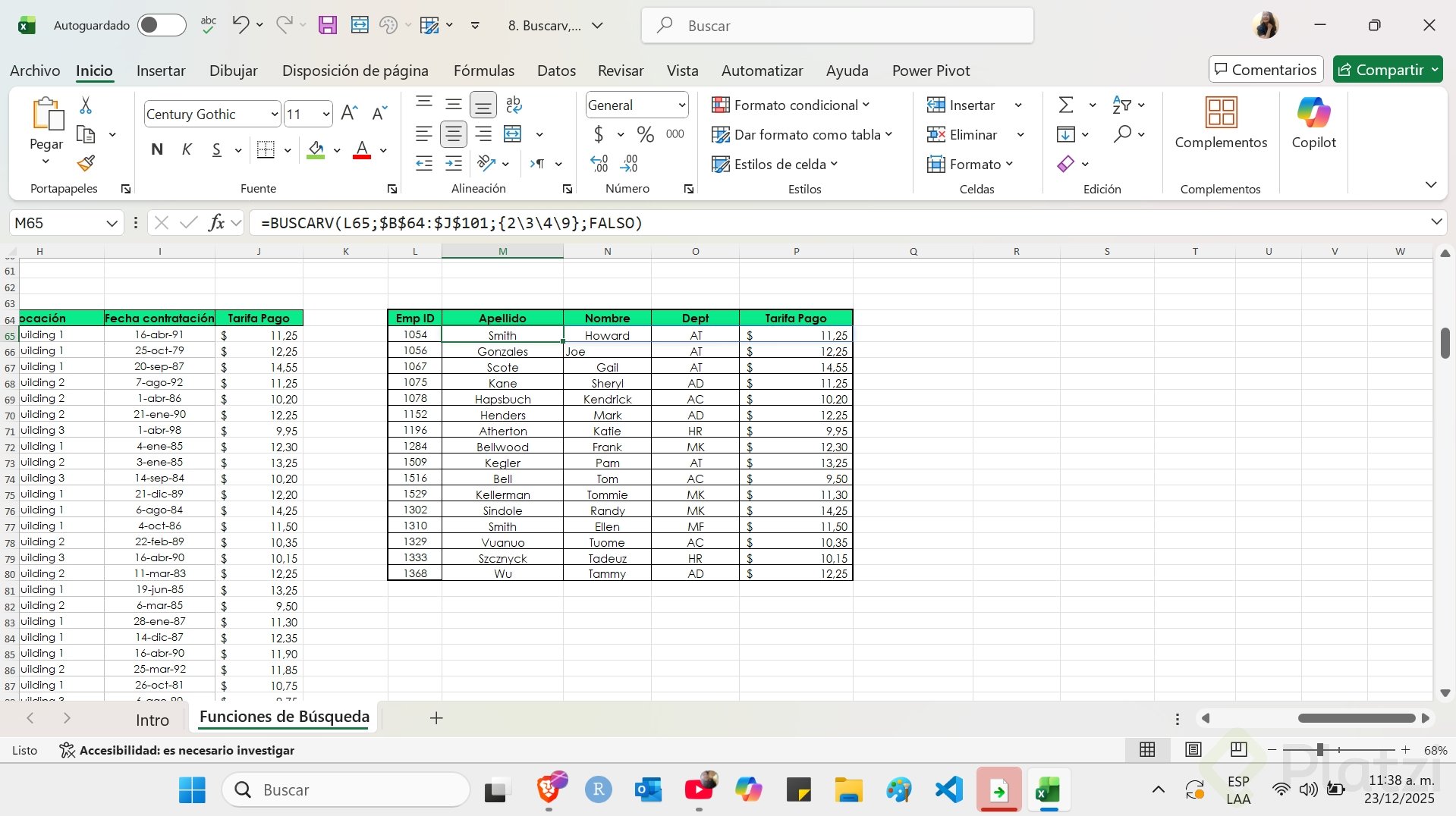Open the Power Pivot tab
This screenshot has height=816, width=1456.
pos(931,71)
